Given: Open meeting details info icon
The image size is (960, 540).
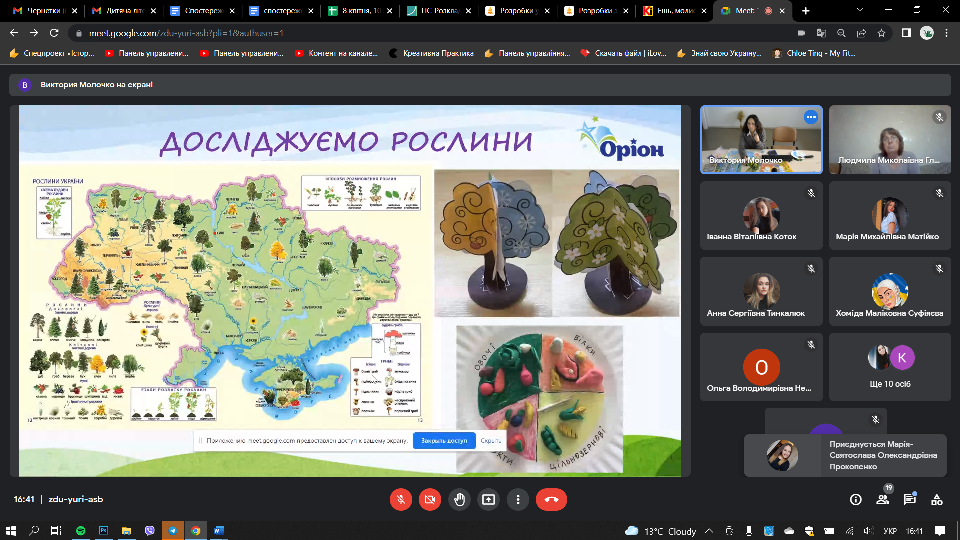Looking at the screenshot, I should (x=856, y=499).
